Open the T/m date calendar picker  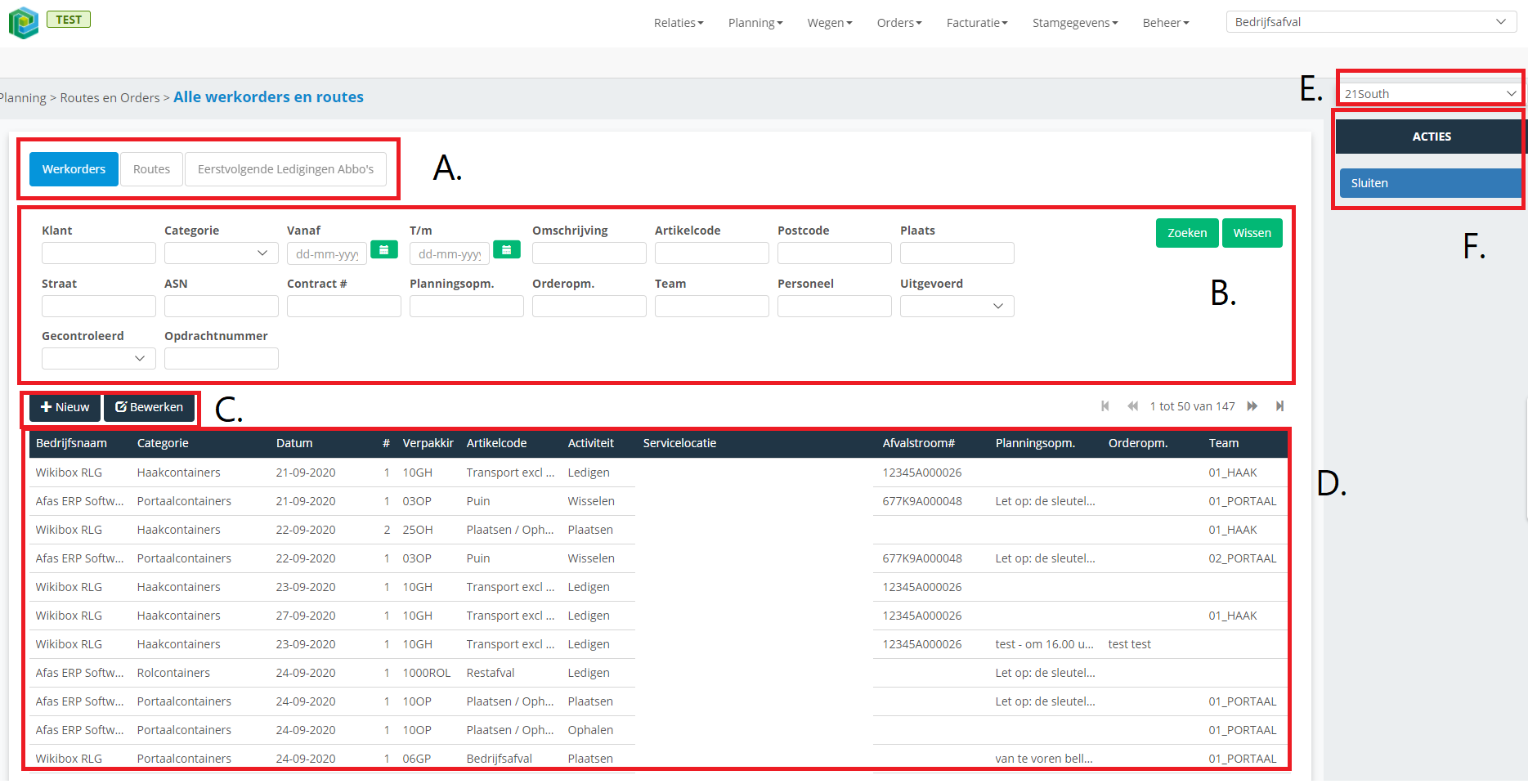click(x=507, y=249)
